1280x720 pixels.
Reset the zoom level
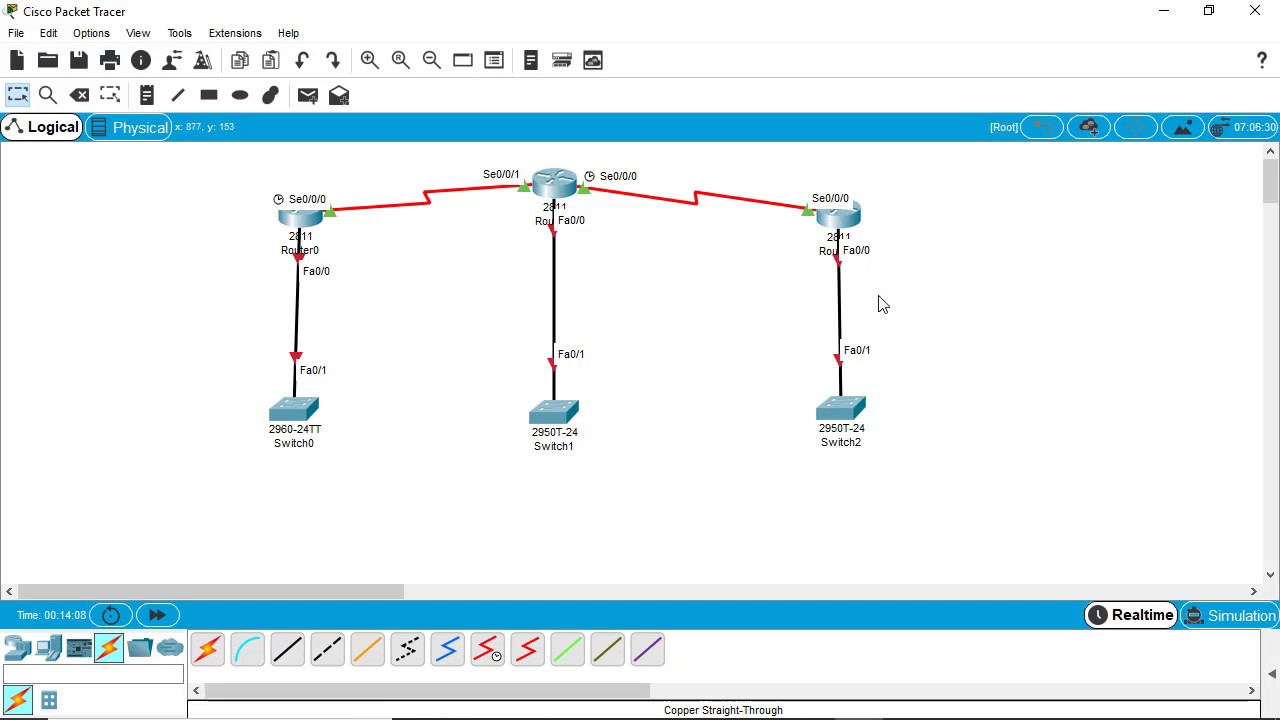point(401,61)
